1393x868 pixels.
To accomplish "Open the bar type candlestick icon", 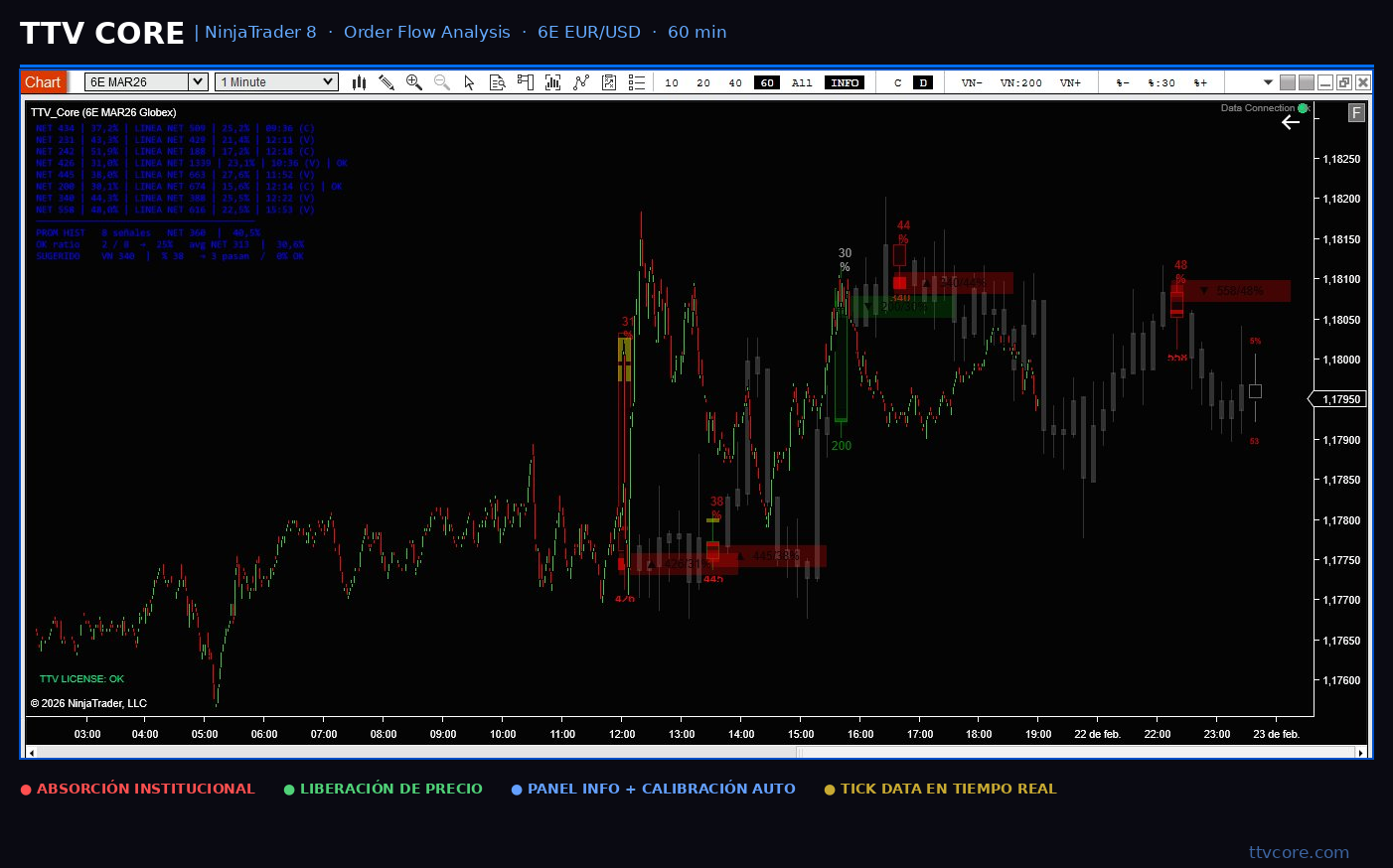I will click(x=359, y=82).
